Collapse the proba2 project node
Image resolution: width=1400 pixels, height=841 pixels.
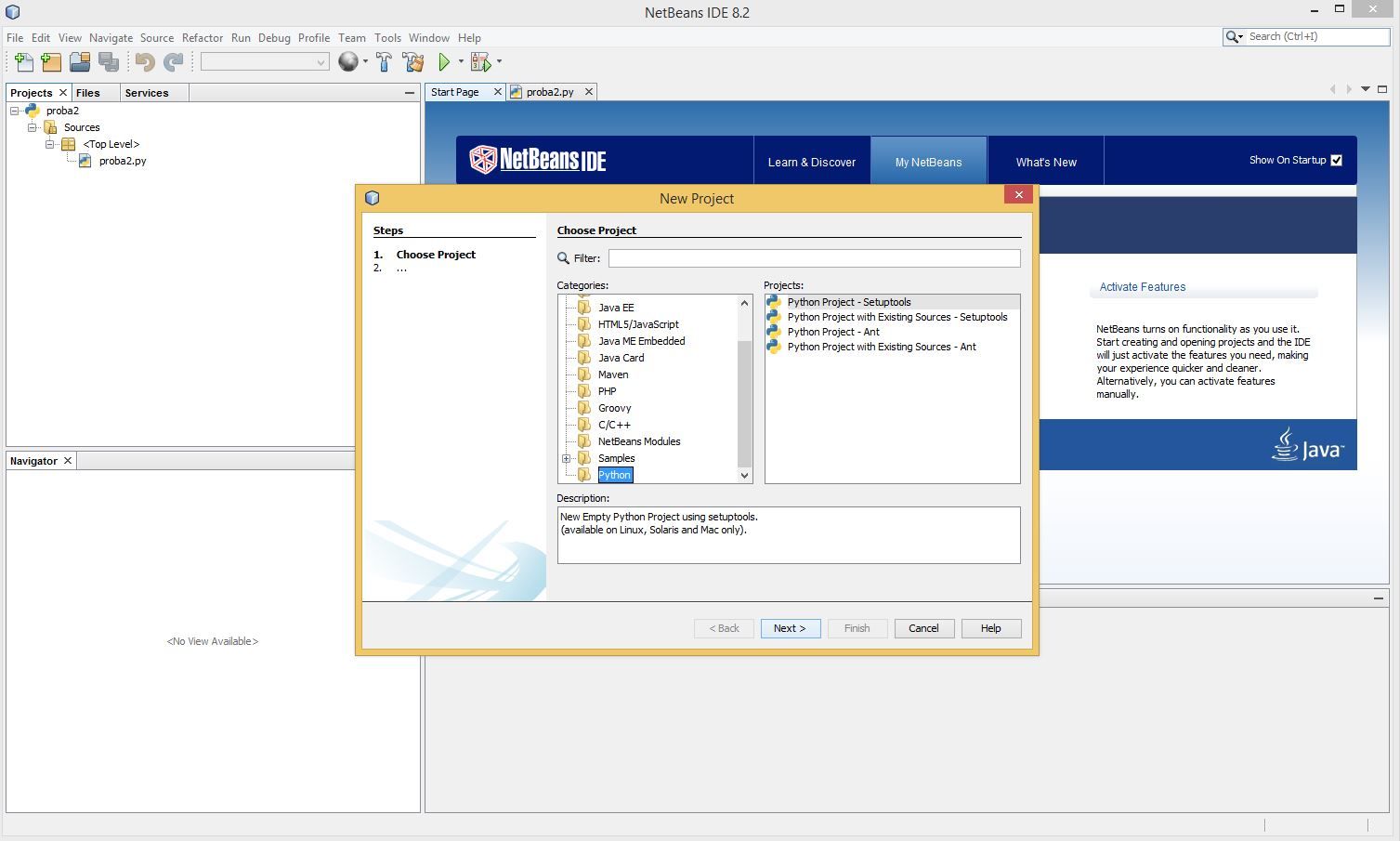pos(15,111)
